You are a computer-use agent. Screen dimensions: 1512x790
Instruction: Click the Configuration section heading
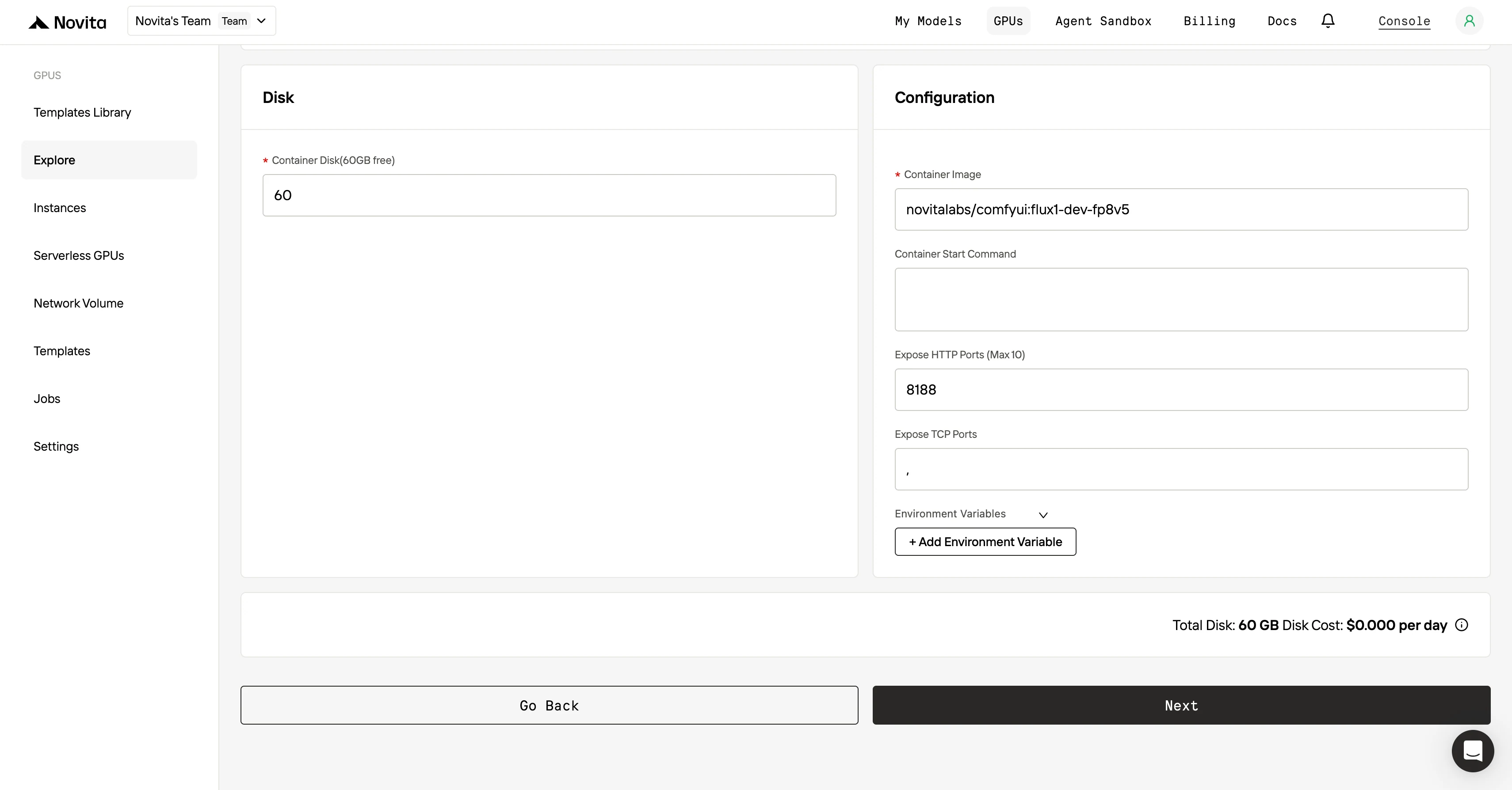[x=944, y=97]
